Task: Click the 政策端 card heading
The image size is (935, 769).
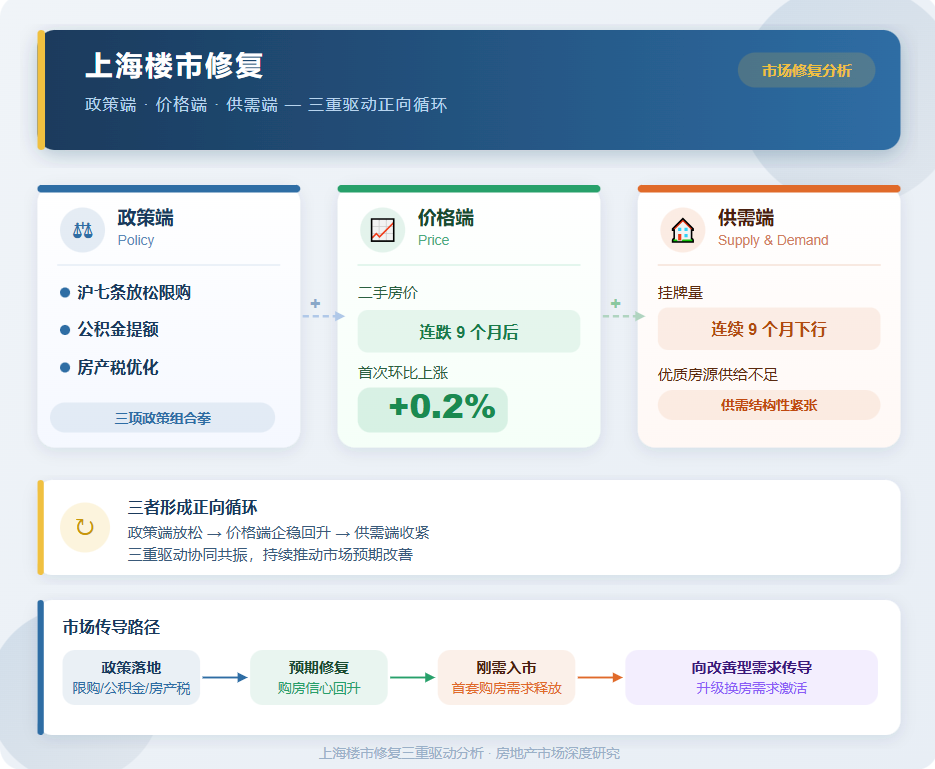Action: point(145,218)
